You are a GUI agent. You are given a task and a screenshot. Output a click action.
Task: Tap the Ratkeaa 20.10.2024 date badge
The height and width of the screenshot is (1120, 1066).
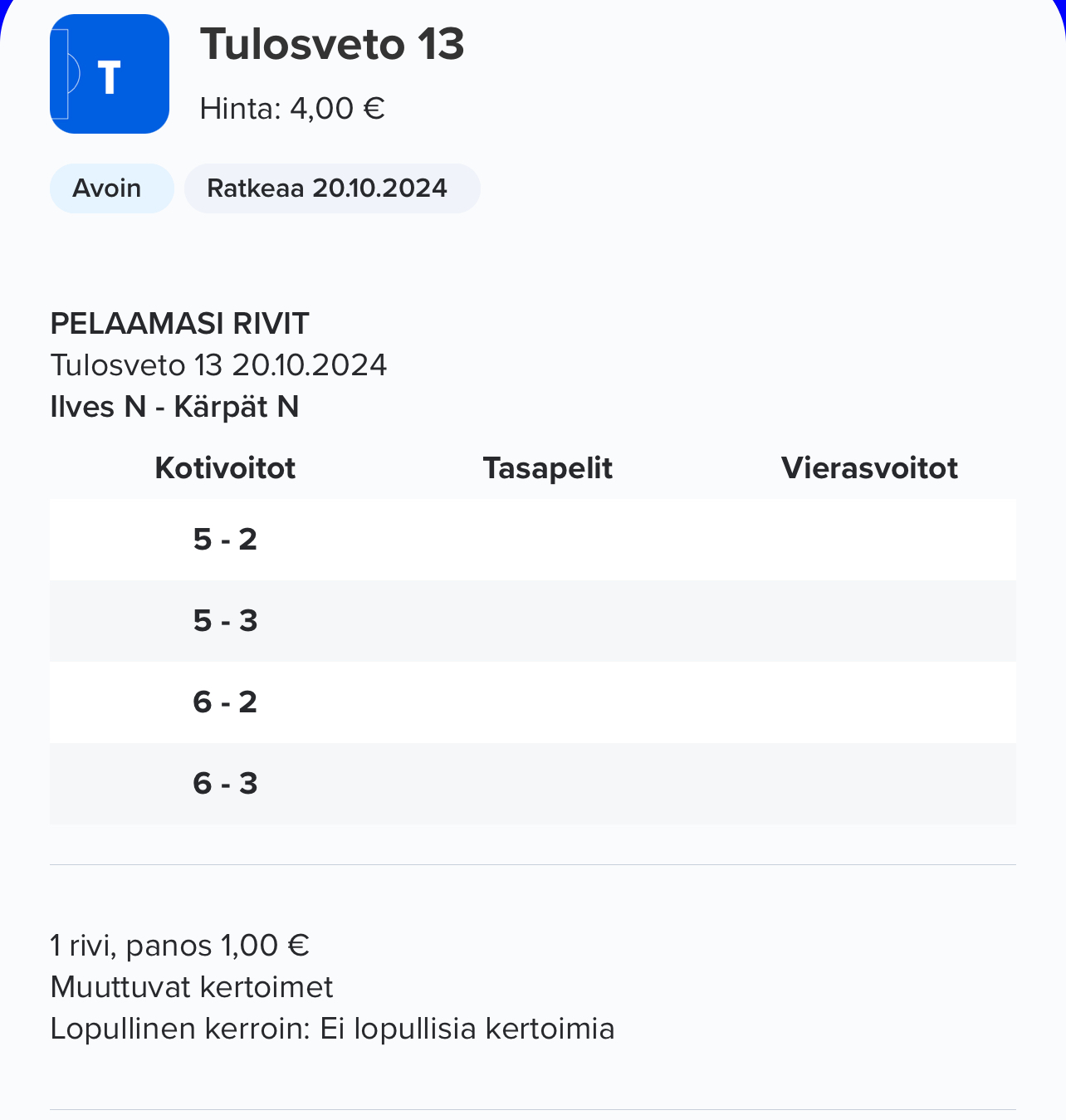point(332,188)
